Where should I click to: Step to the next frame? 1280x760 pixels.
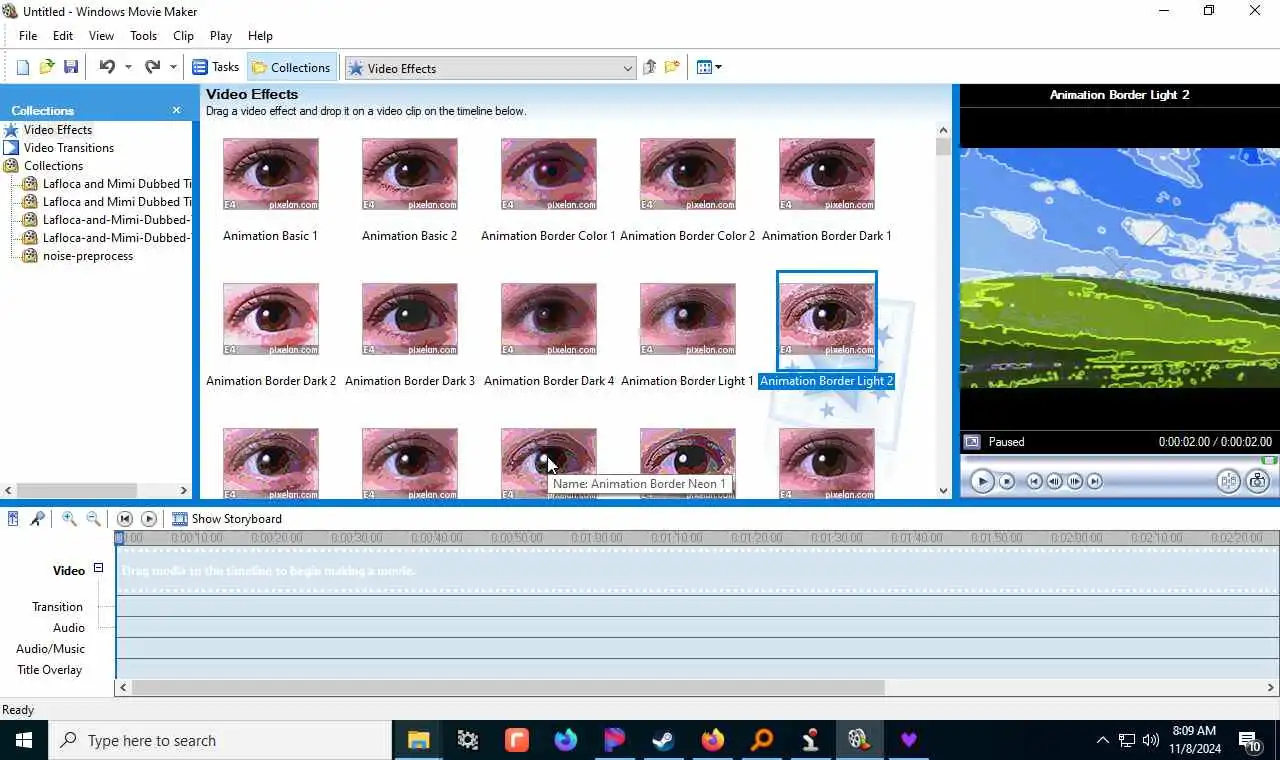[1075, 481]
